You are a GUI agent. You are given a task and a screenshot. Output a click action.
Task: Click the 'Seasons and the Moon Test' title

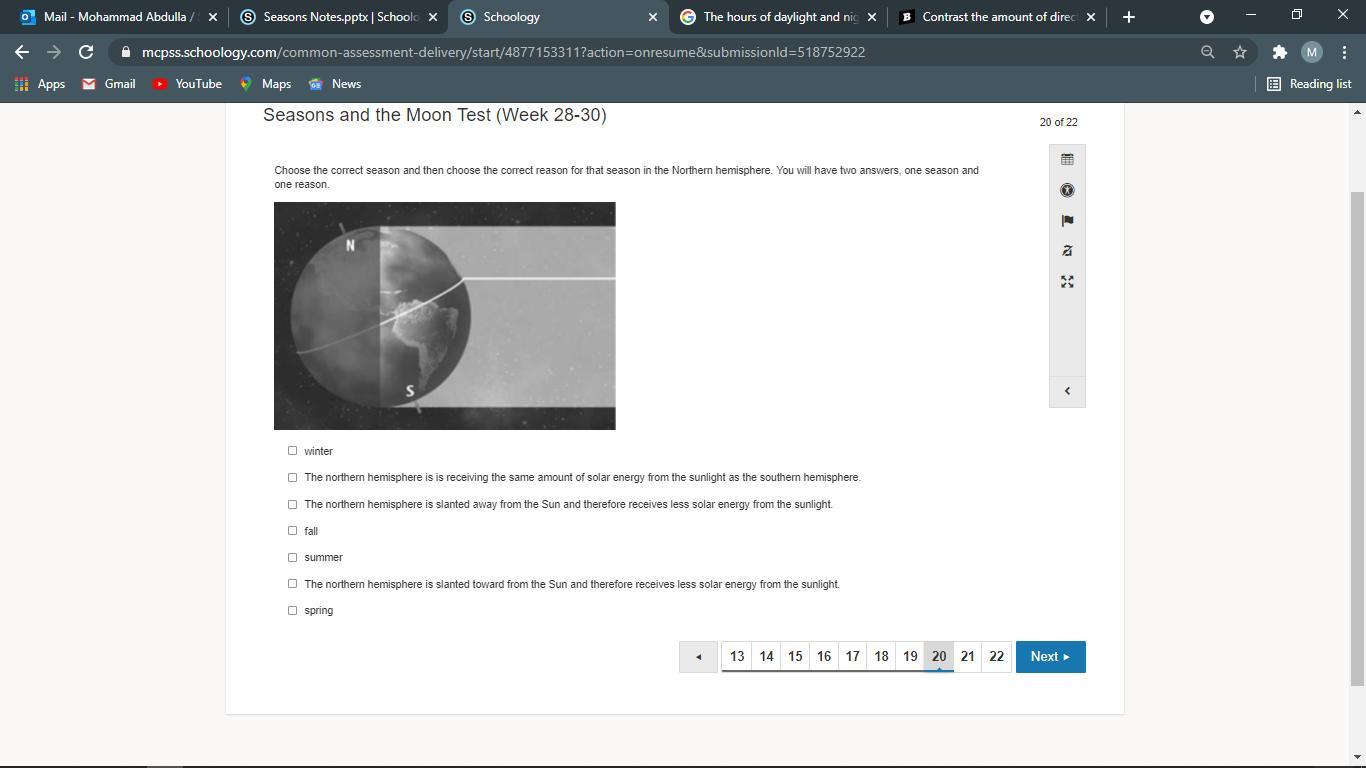434,115
